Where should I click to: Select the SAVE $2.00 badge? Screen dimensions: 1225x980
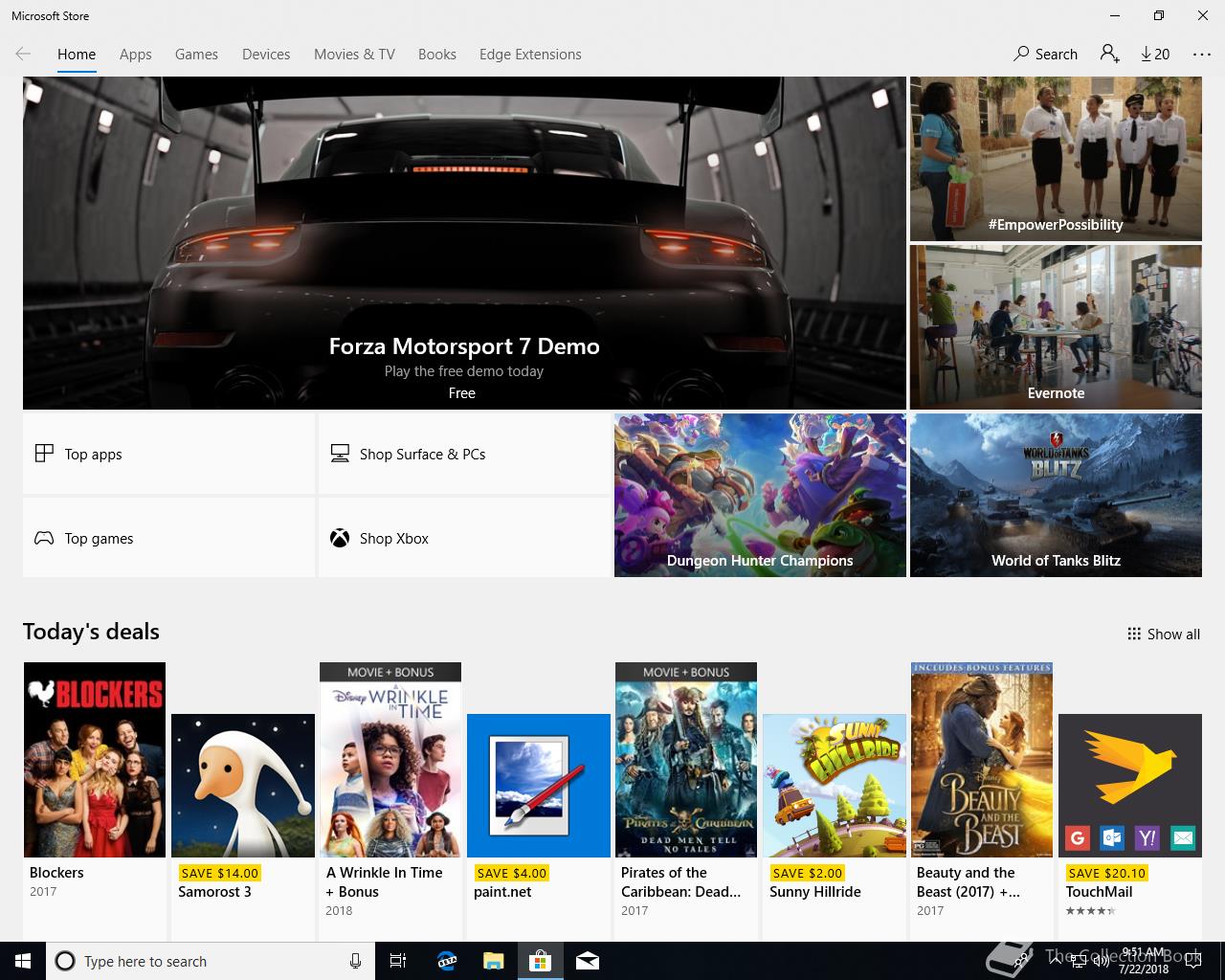[807, 873]
